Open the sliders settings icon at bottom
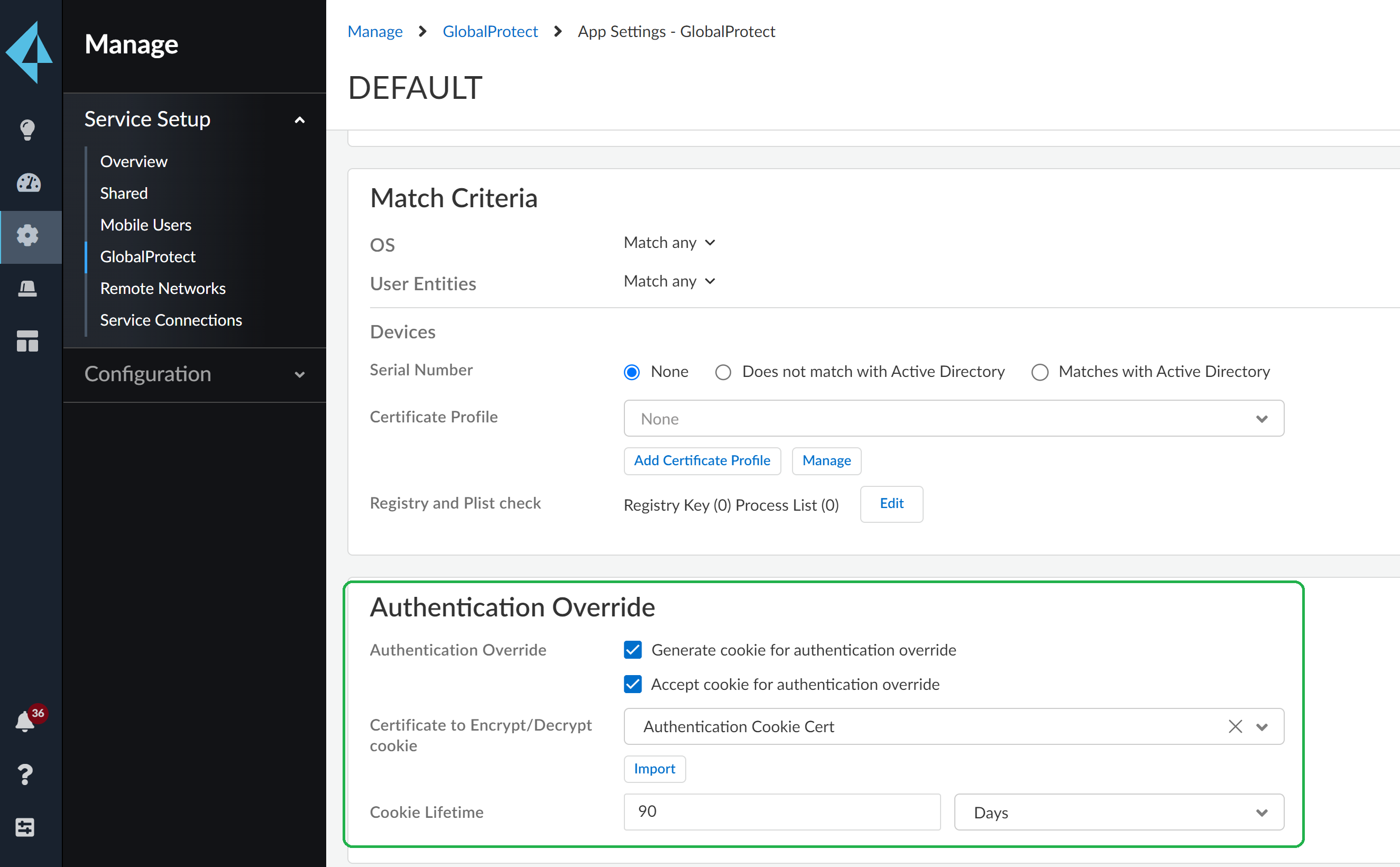This screenshot has width=1400, height=867. 26,827
